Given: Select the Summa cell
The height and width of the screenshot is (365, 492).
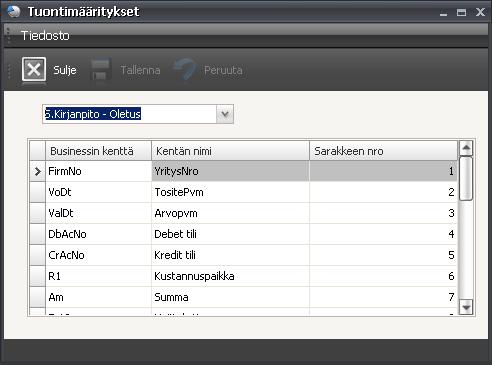Looking at the screenshot, I should 230,297.
